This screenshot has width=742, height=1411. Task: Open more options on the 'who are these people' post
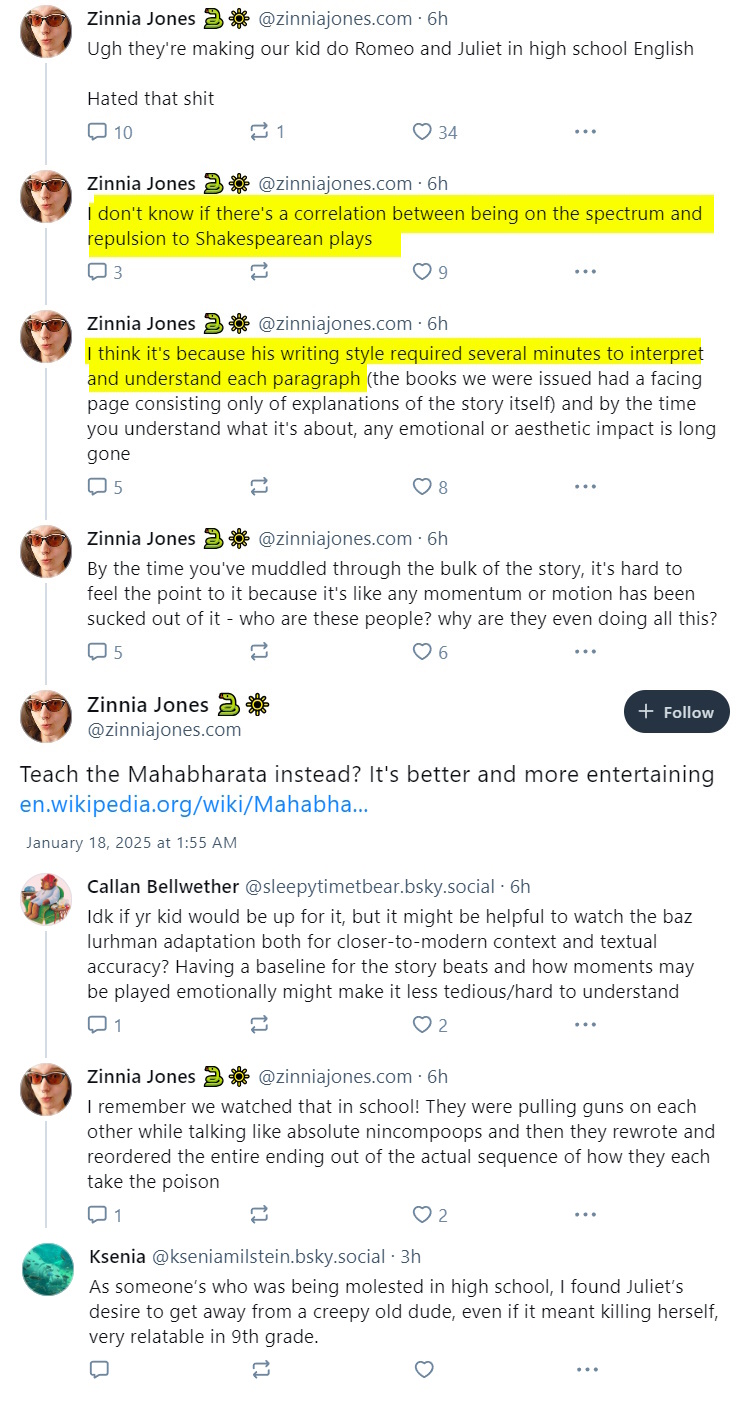click(586, 652)
